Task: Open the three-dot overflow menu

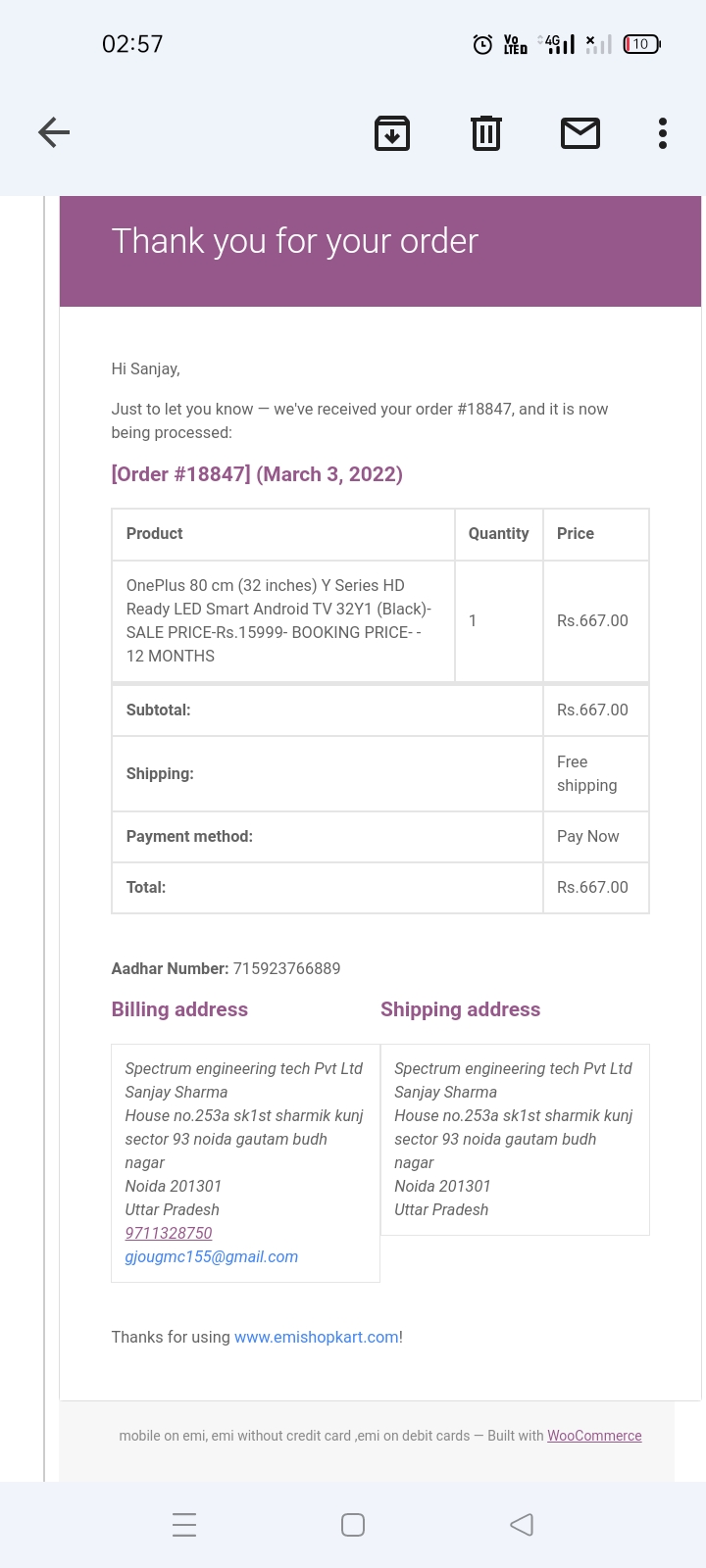Action: pos(663,133)
